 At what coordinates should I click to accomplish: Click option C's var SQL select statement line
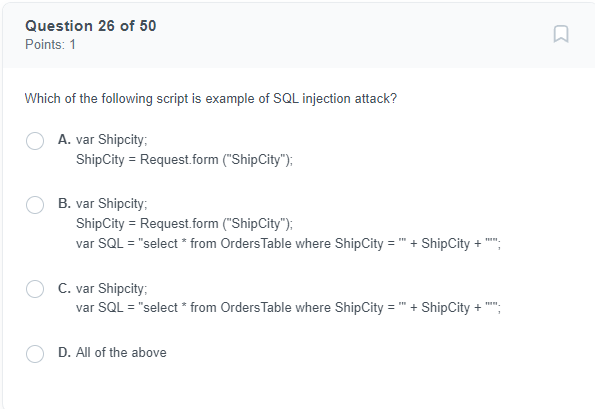click(x=288, y=307)
